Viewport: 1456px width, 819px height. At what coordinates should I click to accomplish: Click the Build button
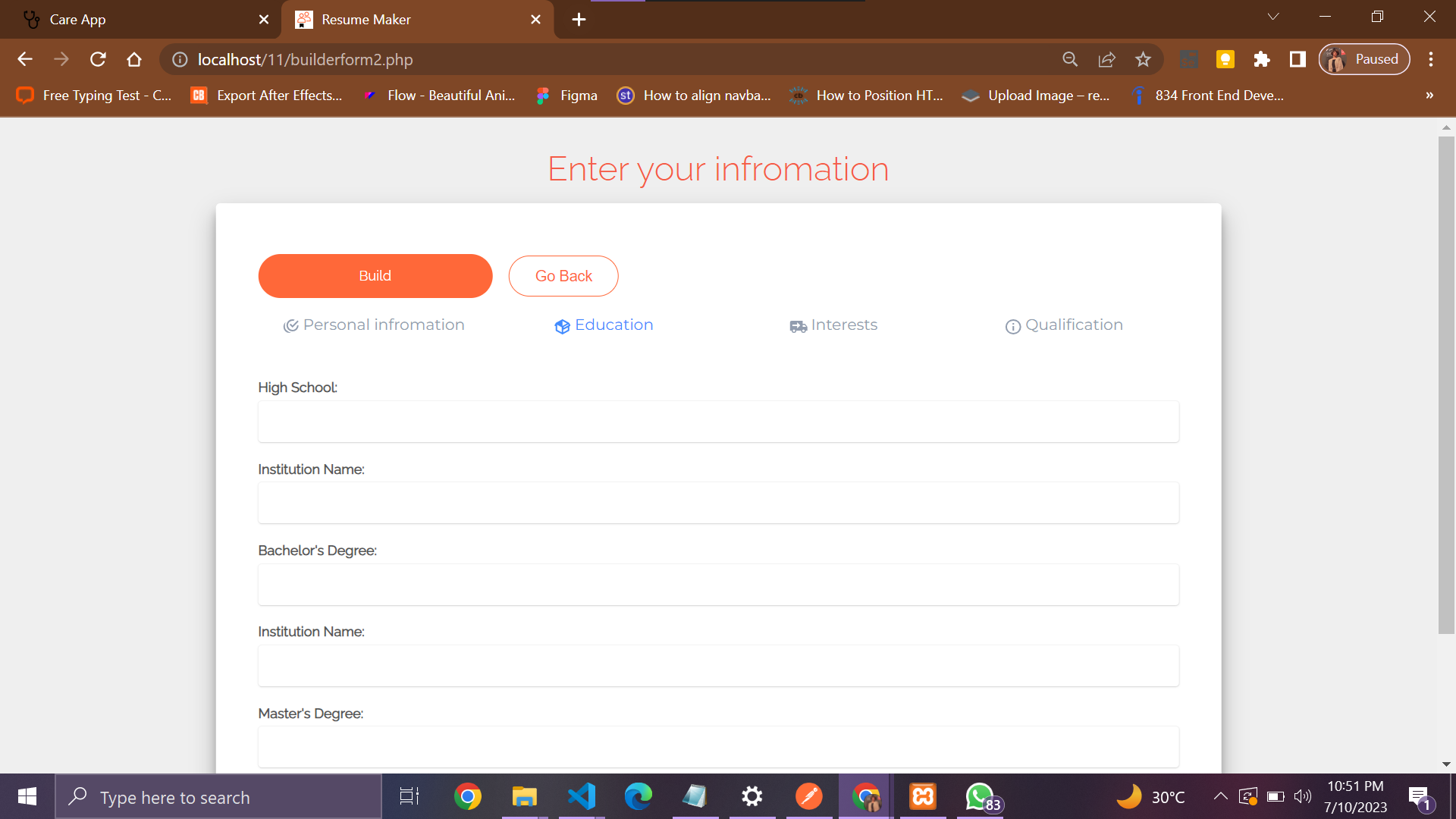coord(375,275)
